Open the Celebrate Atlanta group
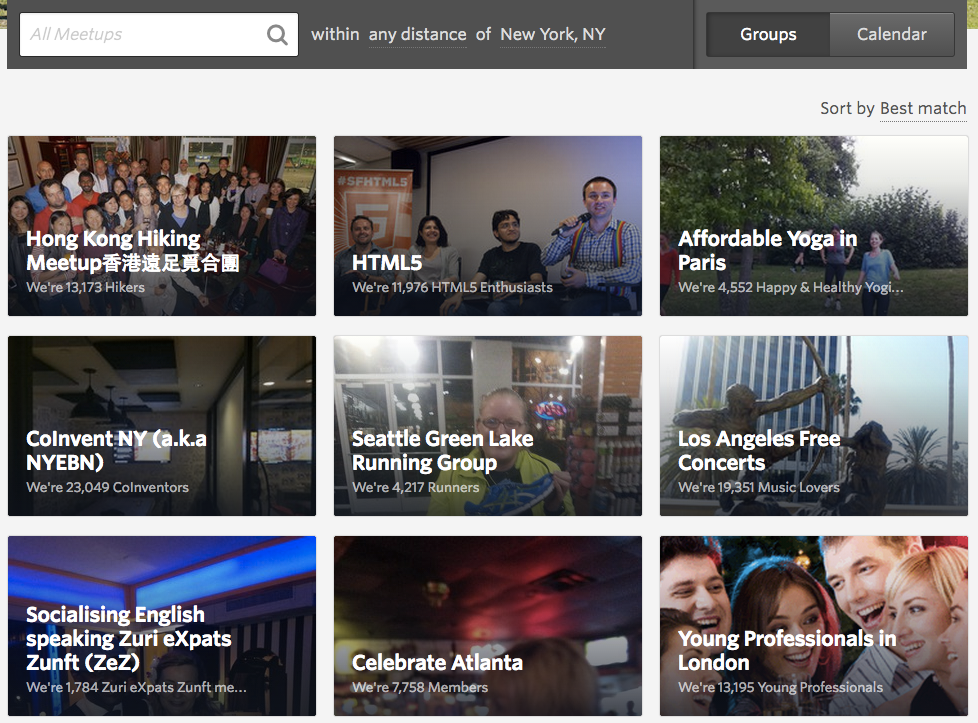978x723 pixels. tap(488, 626)
